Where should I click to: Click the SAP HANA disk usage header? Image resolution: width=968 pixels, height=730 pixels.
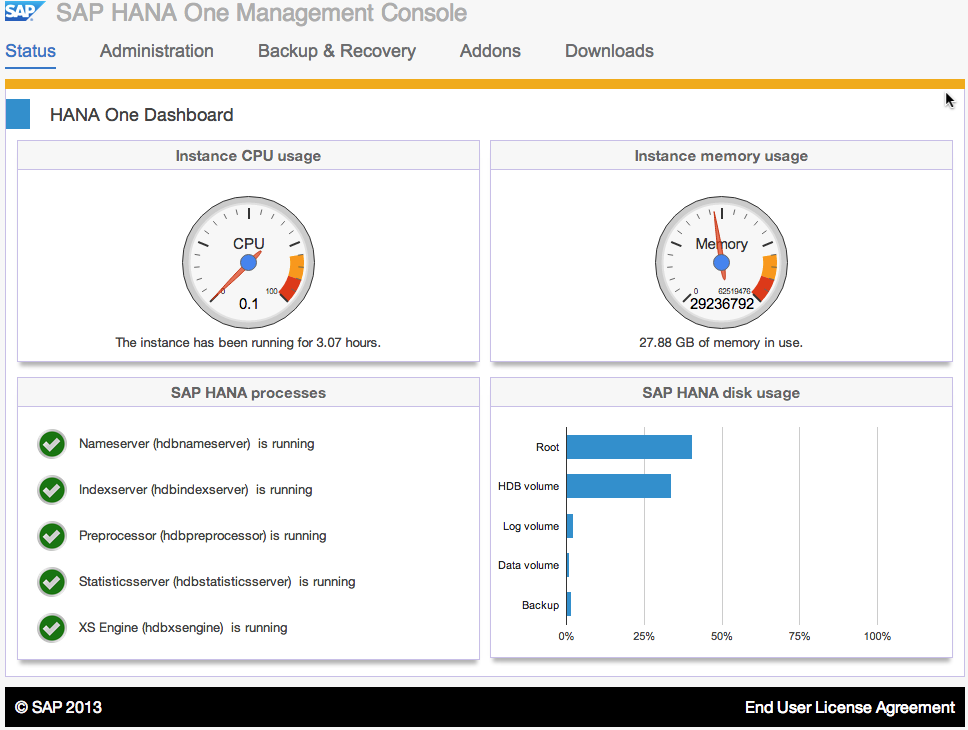click(721, 393)
